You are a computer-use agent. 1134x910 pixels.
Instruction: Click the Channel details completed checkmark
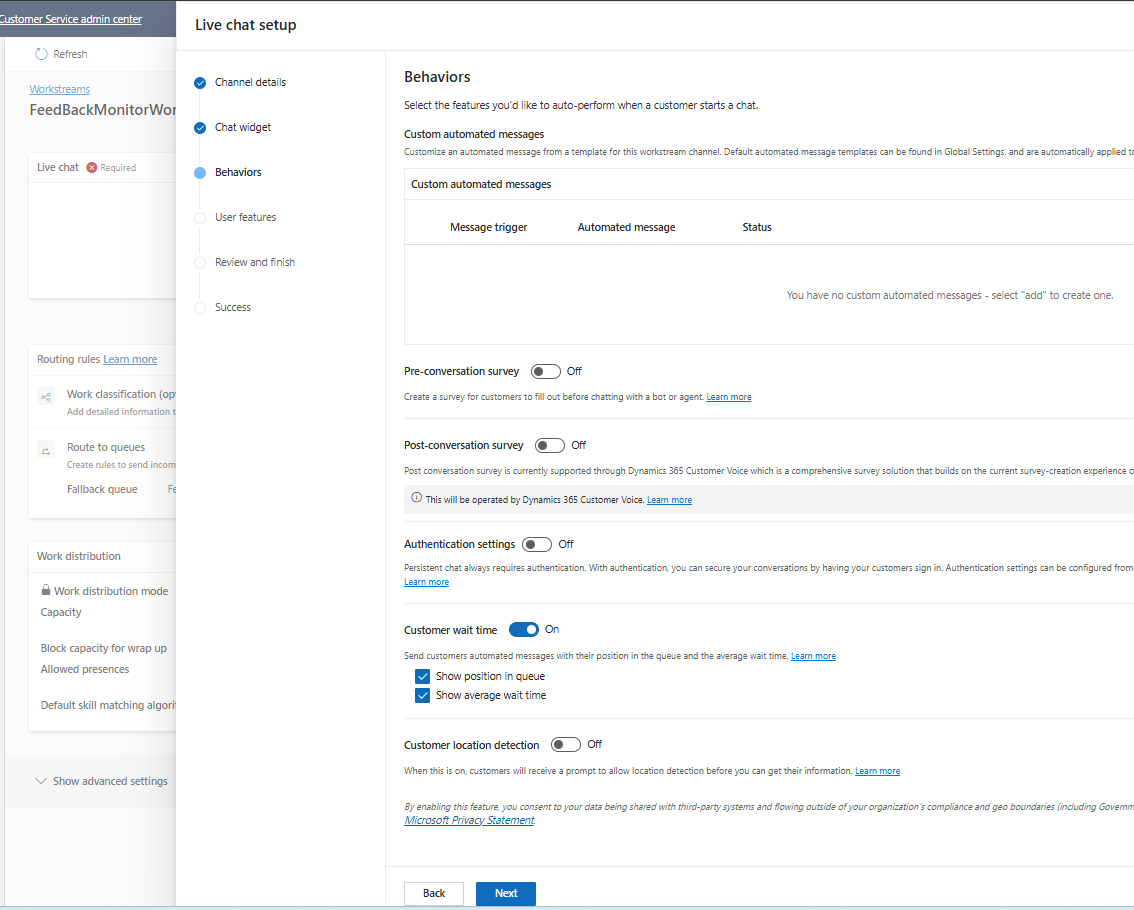[x=200, y=83]
